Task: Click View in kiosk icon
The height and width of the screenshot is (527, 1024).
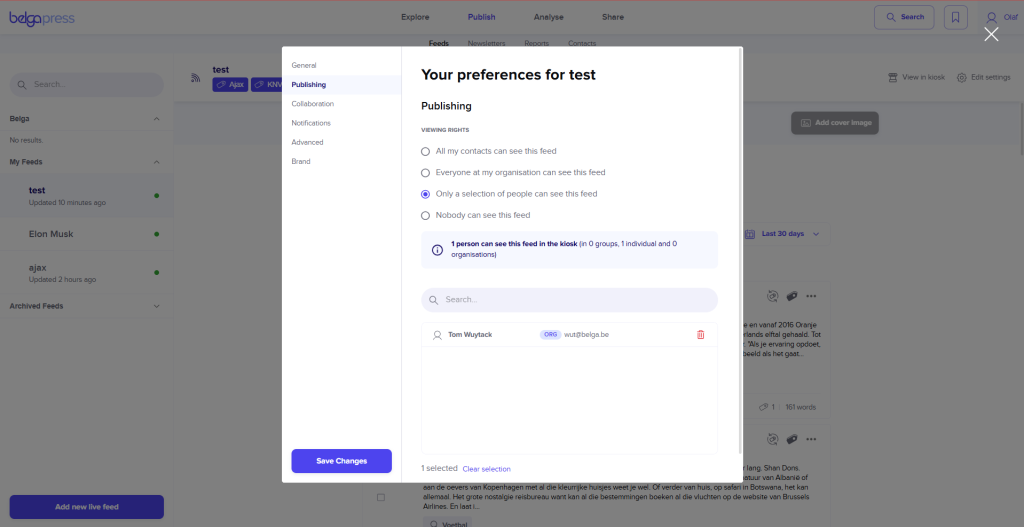Action: (893, 78)
